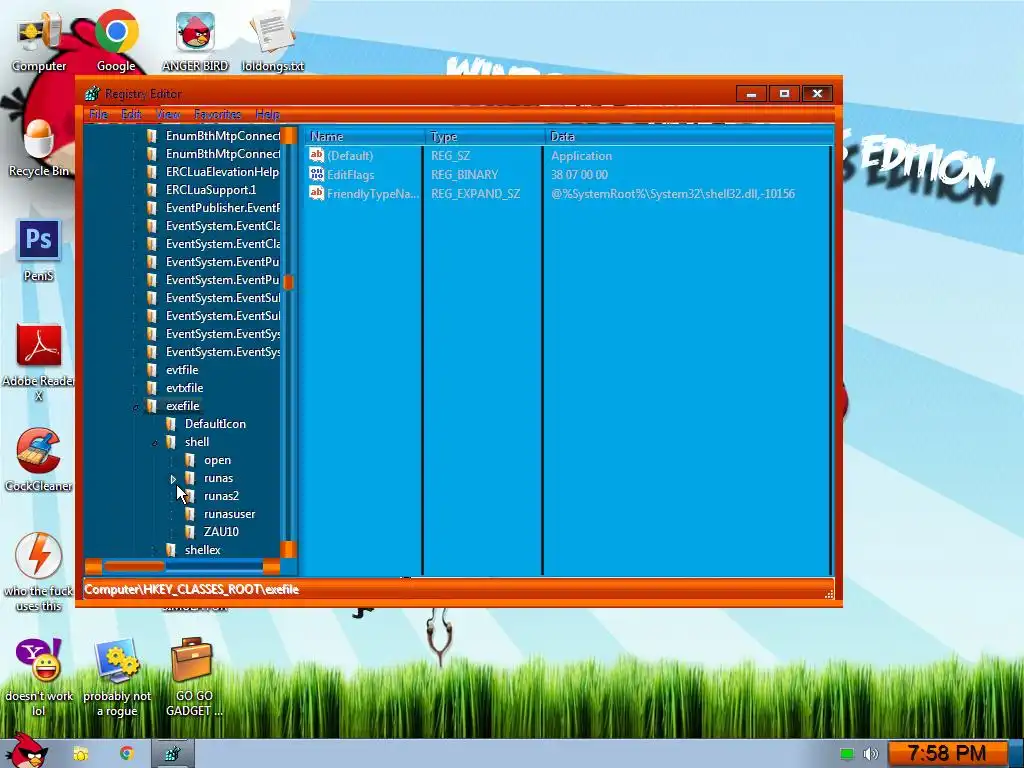The width and height of the screenshot is (1024, 768).
Task: Click the ZAU10 folder icon
Action: 189,532
